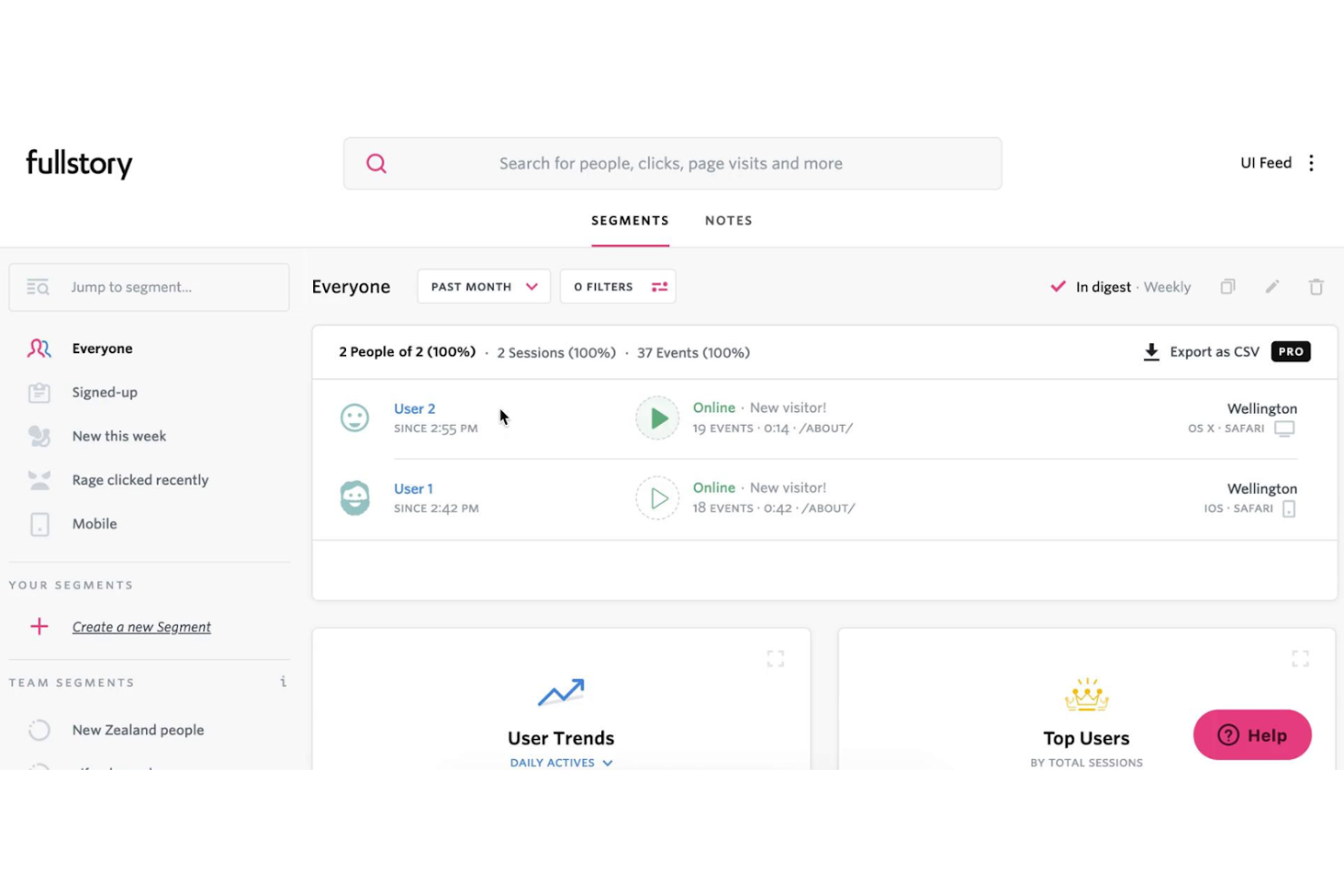Select the Rage clicked recently segment
This screenshot has width=1344, height=896.
(140, 480)
